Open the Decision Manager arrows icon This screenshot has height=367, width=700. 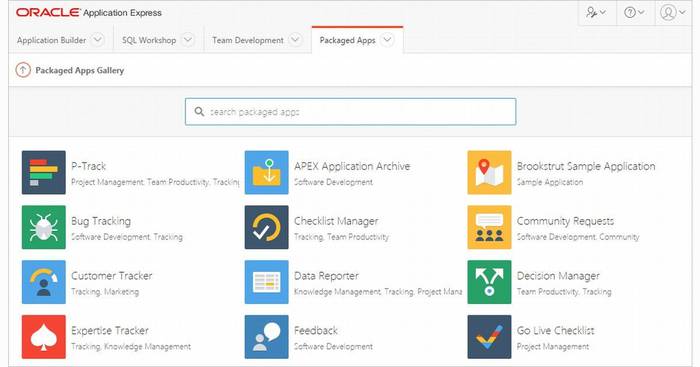(x=489, y=282)
